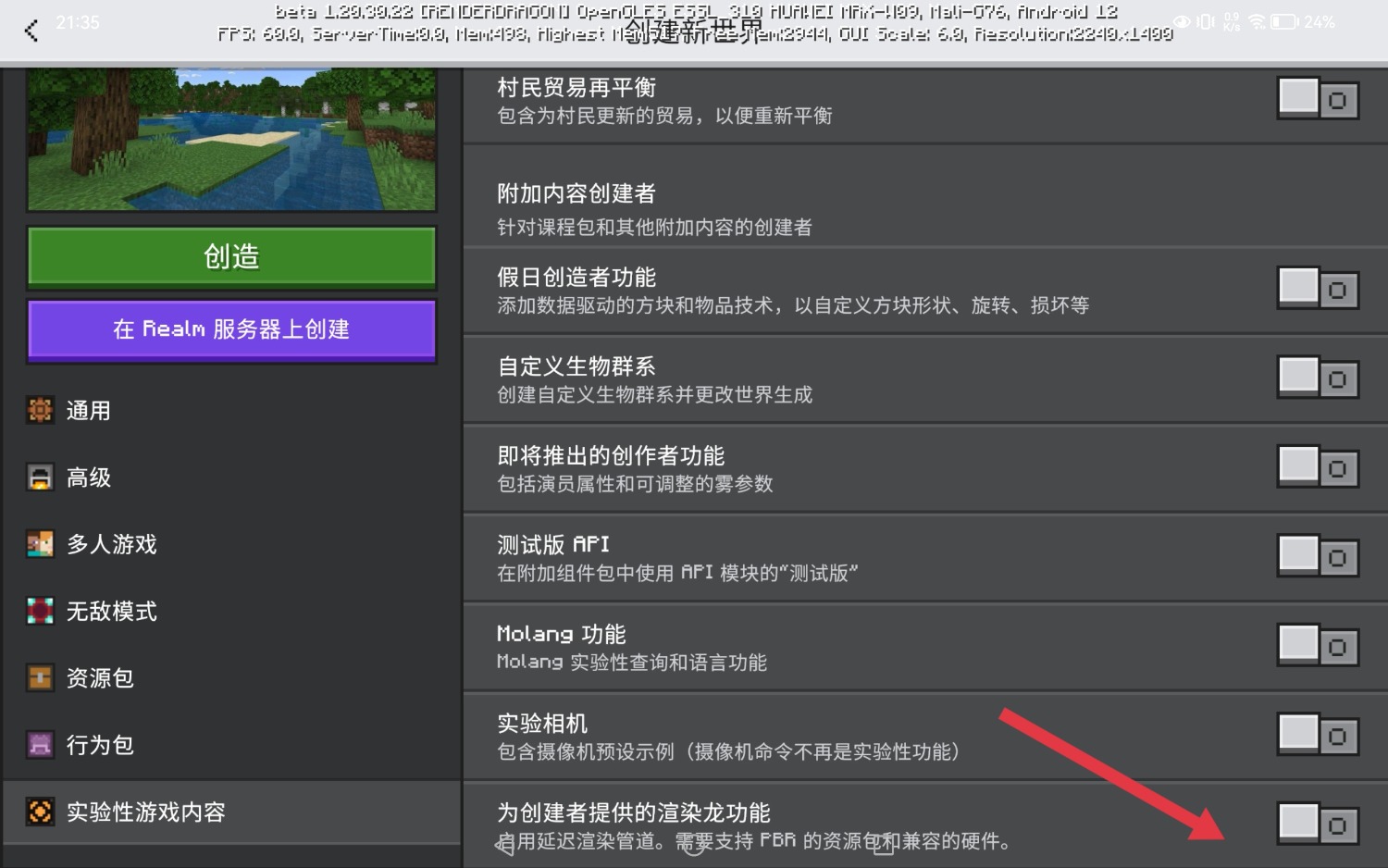Enable the 为创建者提供的渲染龙功能 toggle
Image resolution: width=1388 pixels, height=868 pixels.
[1318, 824]
